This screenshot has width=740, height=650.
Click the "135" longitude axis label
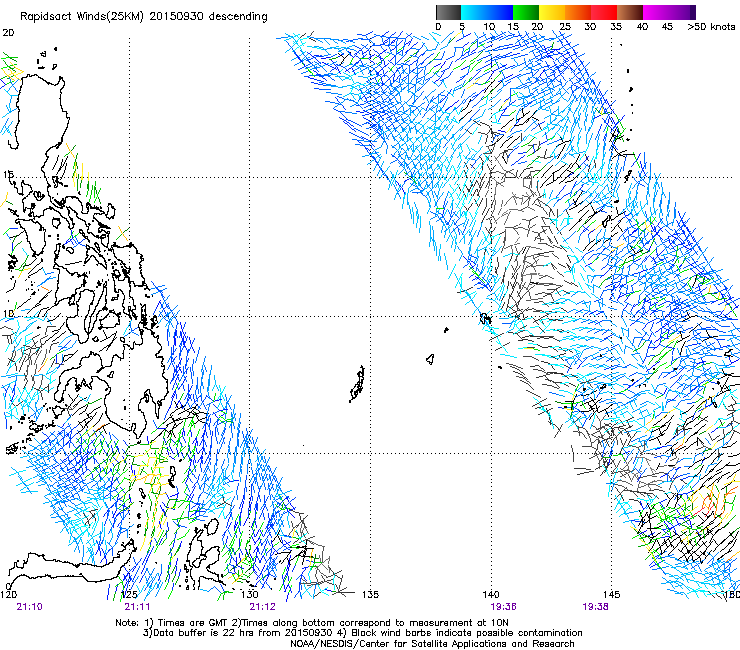[370, 594]
